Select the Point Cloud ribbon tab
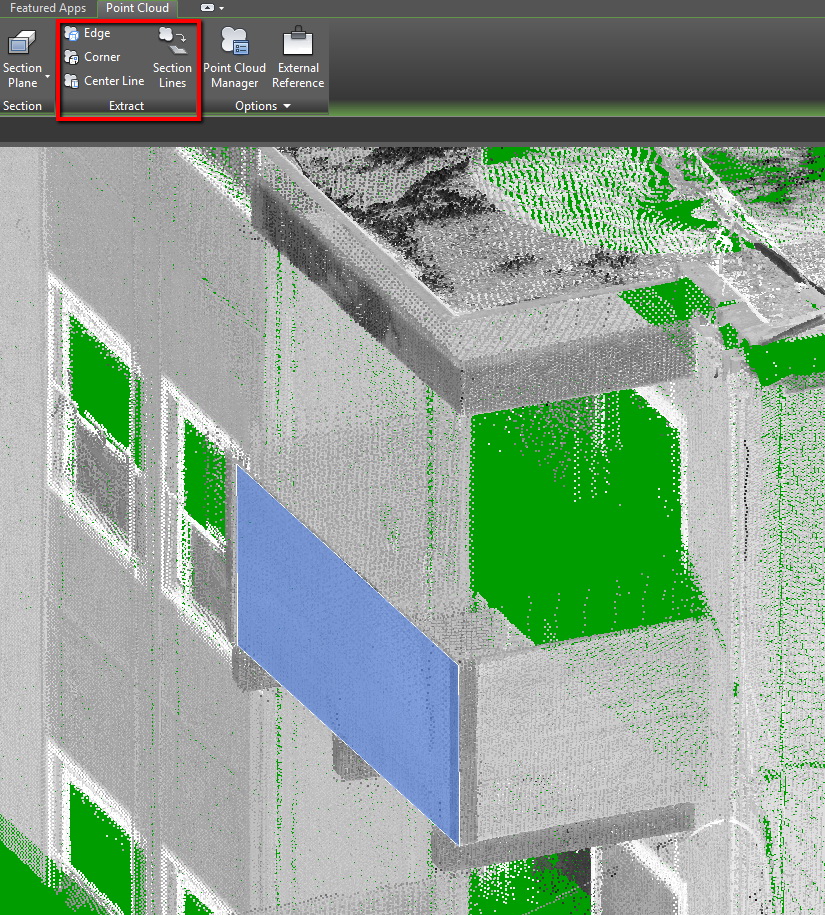 coord(137,8)
